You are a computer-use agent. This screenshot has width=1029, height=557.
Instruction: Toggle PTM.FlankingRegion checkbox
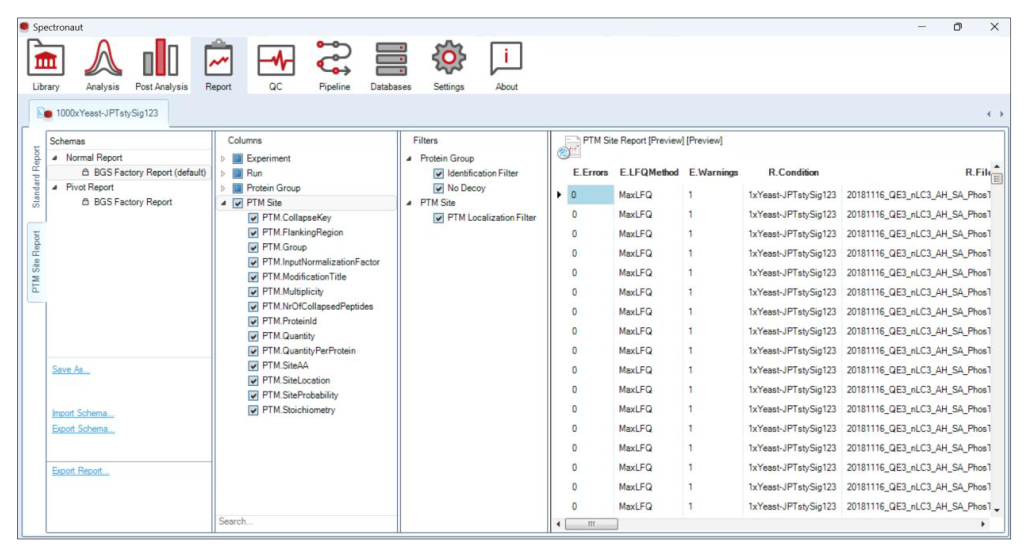click(x=253, y=232)
